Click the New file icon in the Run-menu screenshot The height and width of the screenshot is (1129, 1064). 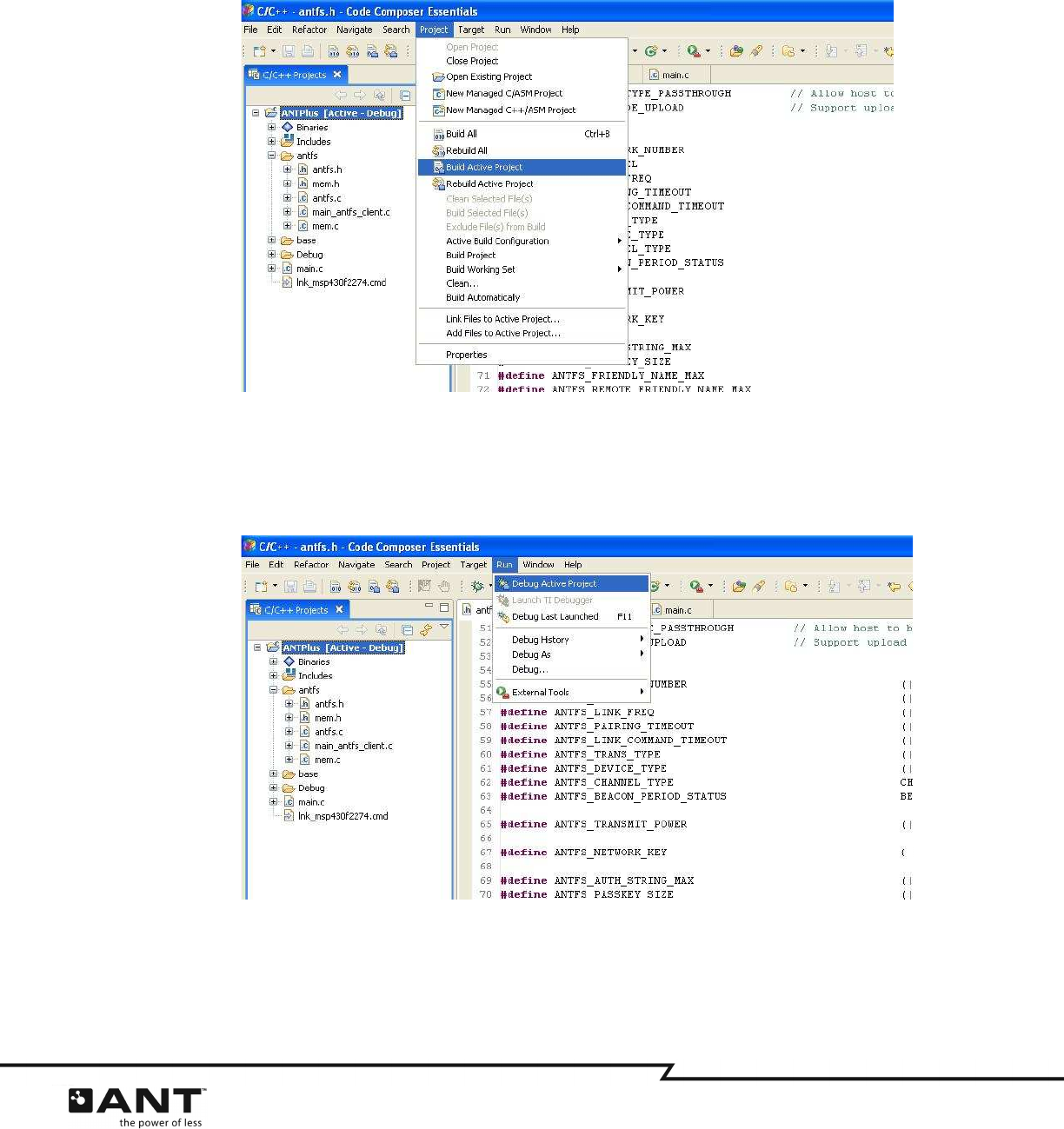point(261,587)
